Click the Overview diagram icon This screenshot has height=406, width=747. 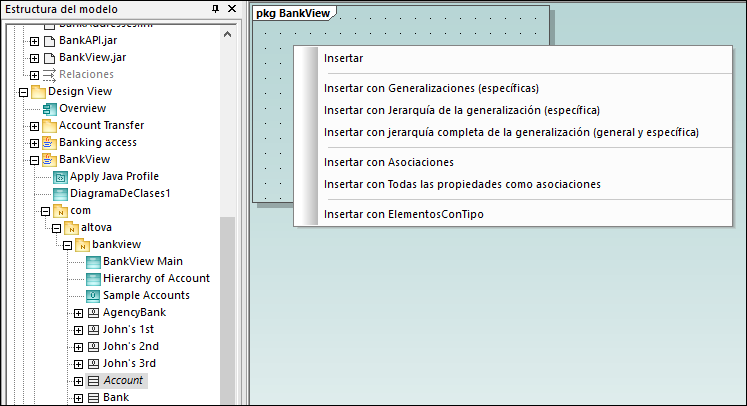click(49, 108)
